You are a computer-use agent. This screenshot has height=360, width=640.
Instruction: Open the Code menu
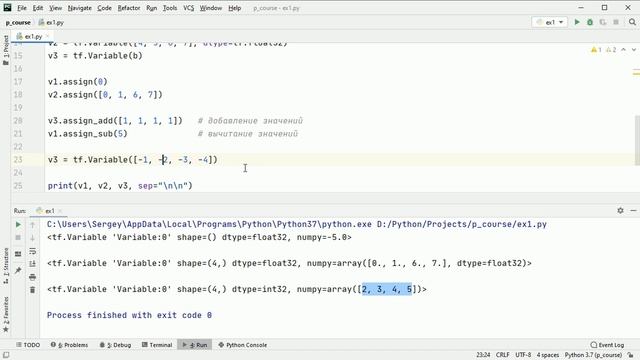104,8
